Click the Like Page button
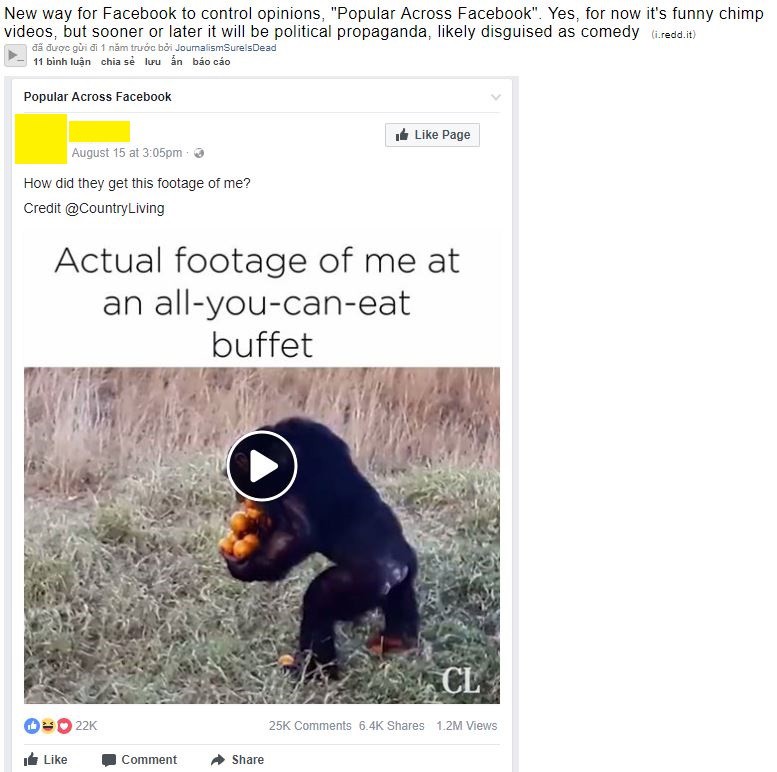The width and height of the screenshot is (777, 772). pyautogui.click(x=432, y=135)
